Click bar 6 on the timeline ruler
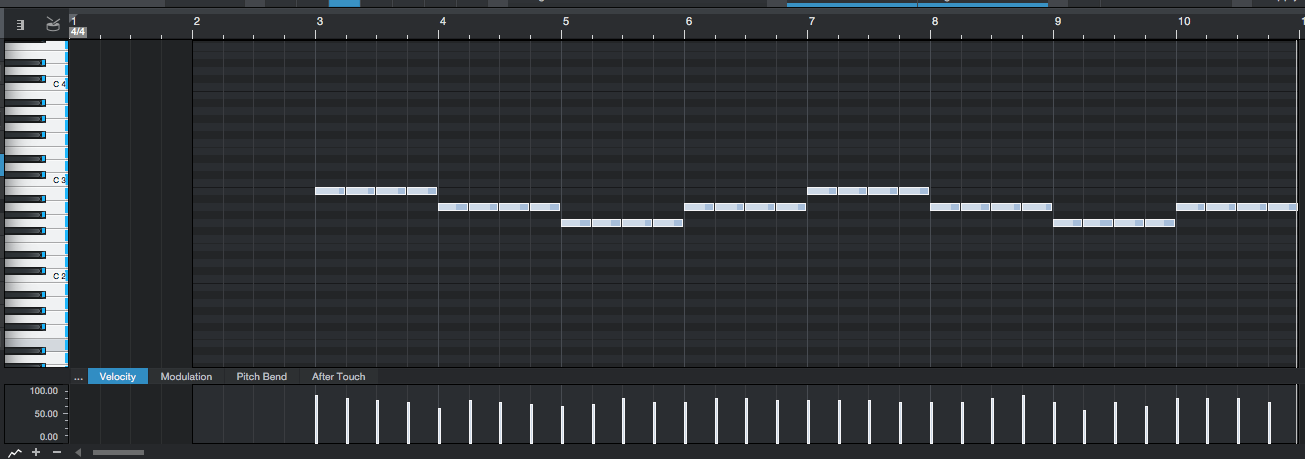The width and height of the screenshot is (1305, 459). click(688, 21)
